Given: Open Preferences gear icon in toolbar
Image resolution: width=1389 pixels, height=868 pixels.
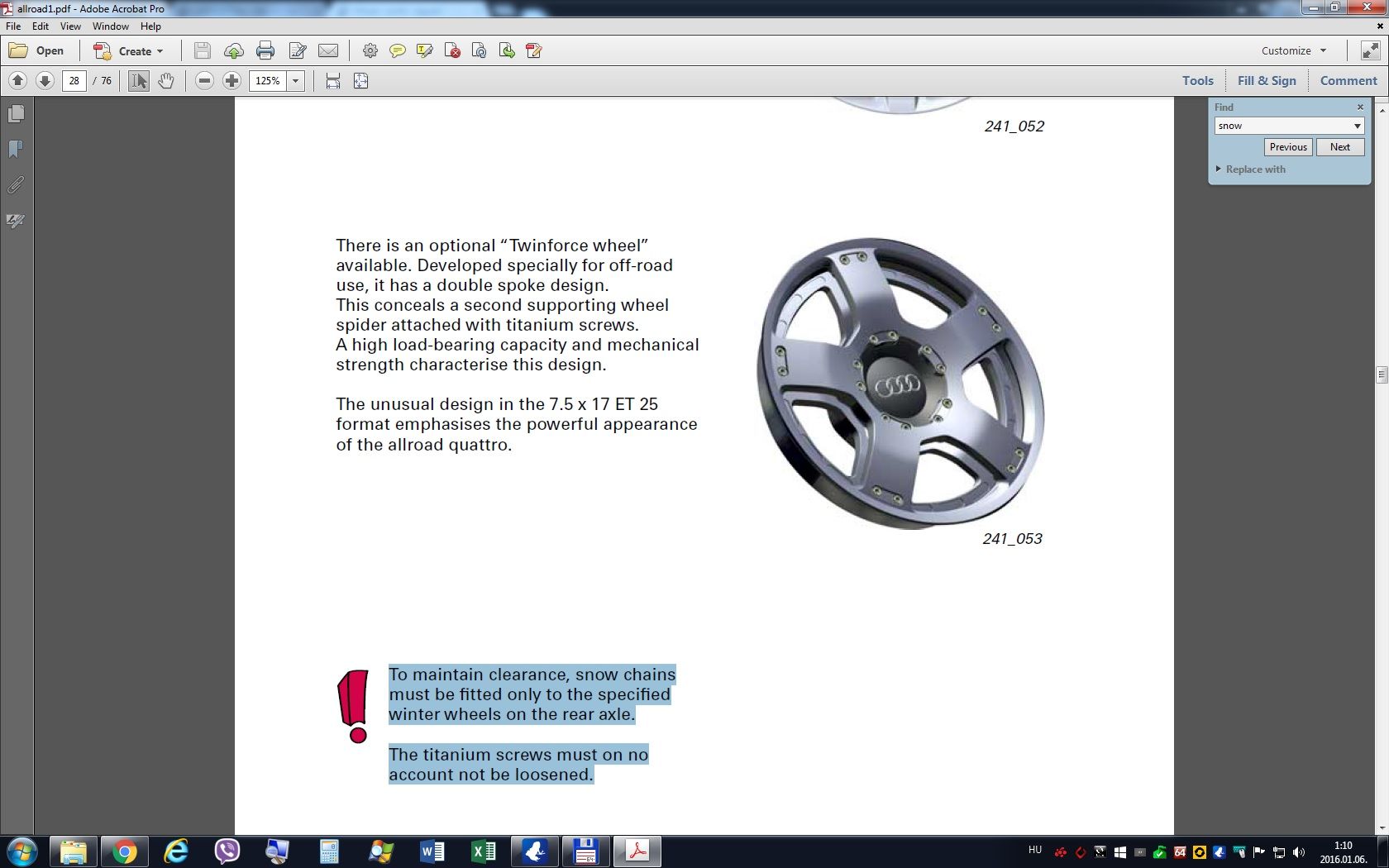Looking at the screenshot, I should [370, 50].
